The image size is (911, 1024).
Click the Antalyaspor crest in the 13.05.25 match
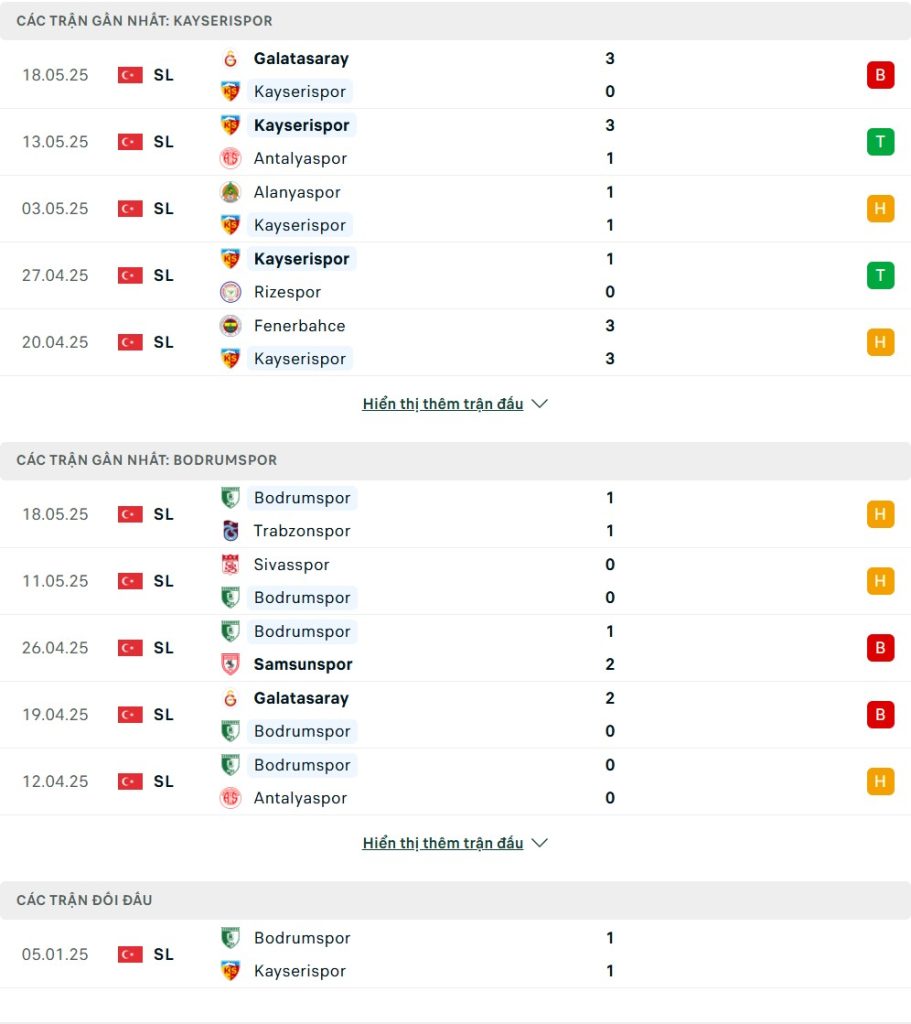[230, 158]
